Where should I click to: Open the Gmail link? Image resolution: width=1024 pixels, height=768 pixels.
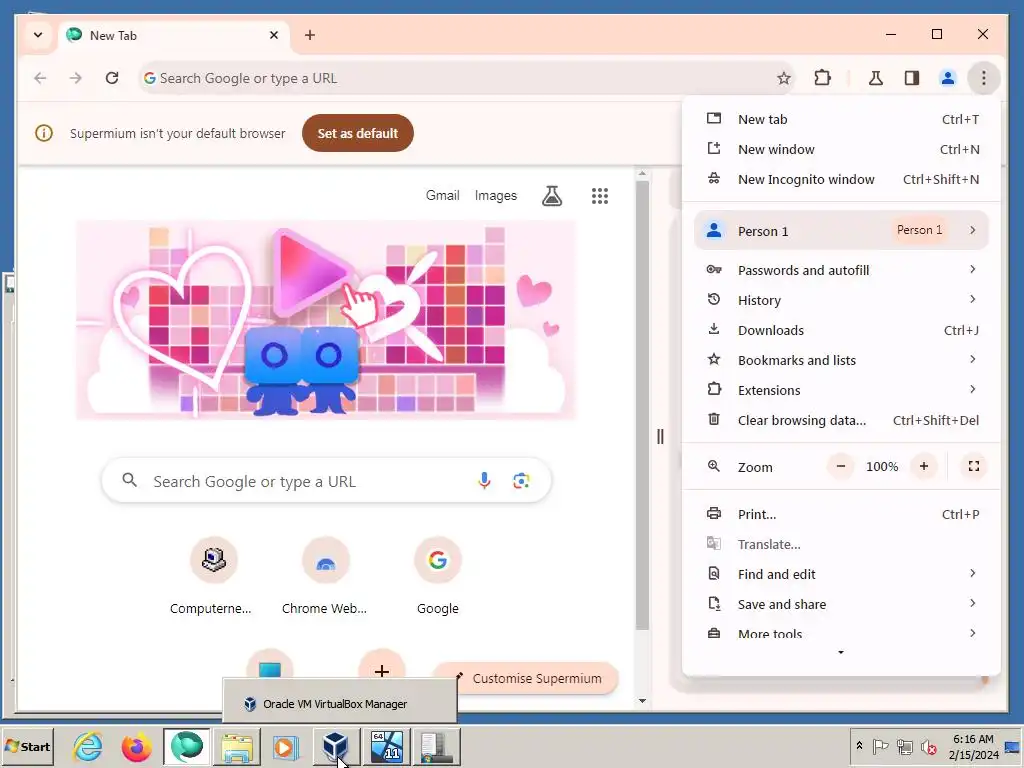point(443,195)
